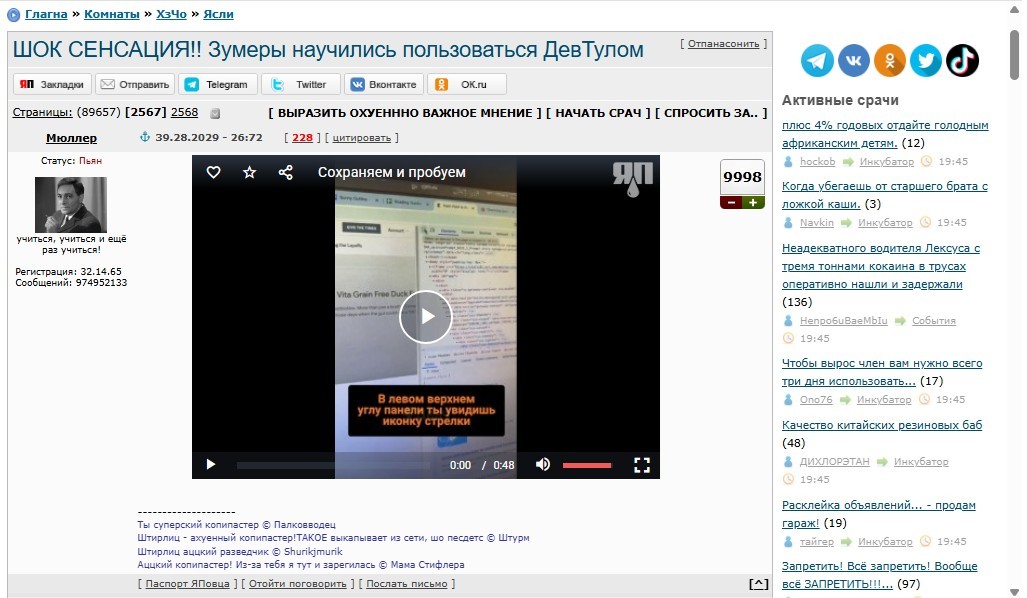Open the VK round social icon

point(853,61)
